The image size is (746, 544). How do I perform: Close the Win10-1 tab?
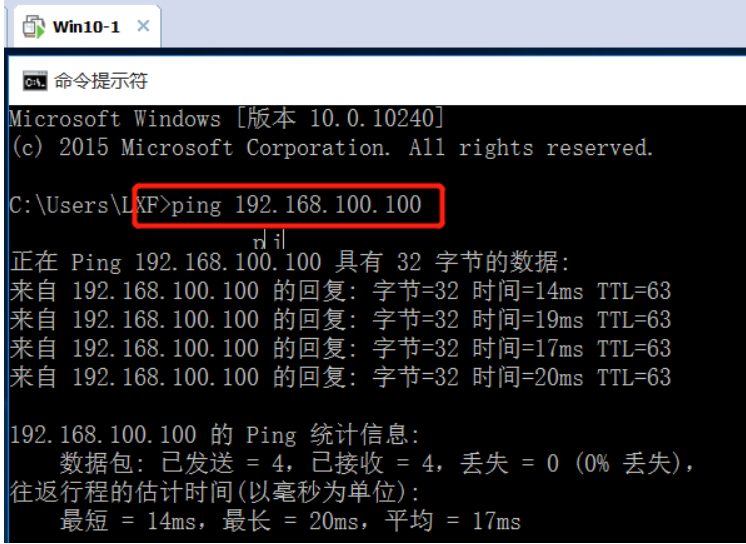tap(143, 26)
